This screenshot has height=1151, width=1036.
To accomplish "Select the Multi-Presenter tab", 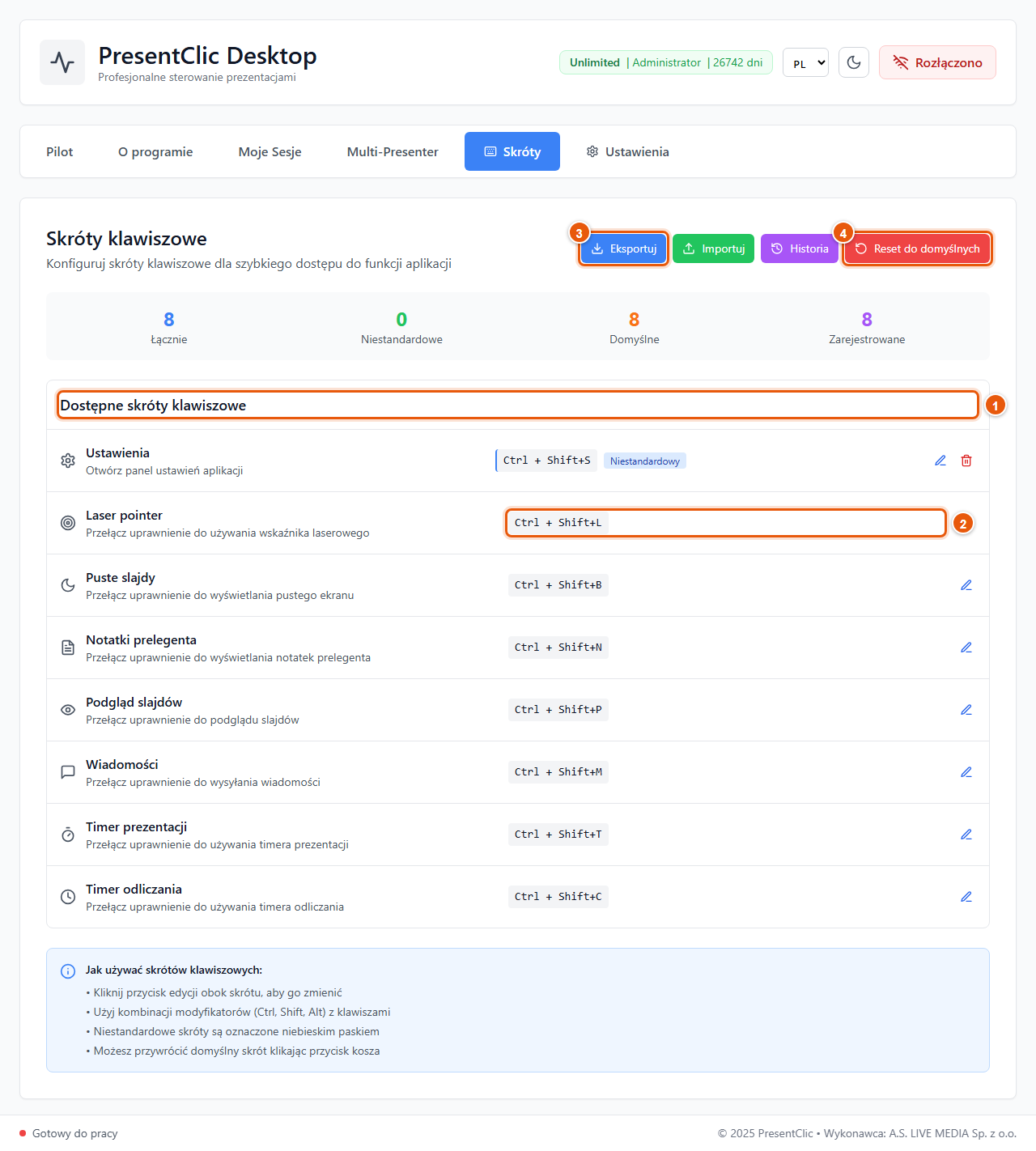I will point(393,151).
